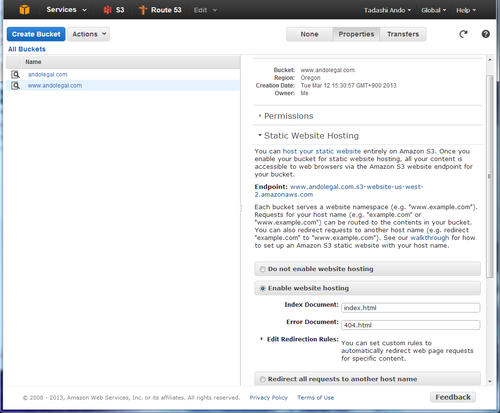Open the Route 53 shortcut icon
The width and height of the screenshot is (500, 413).
tap(143, 10)
